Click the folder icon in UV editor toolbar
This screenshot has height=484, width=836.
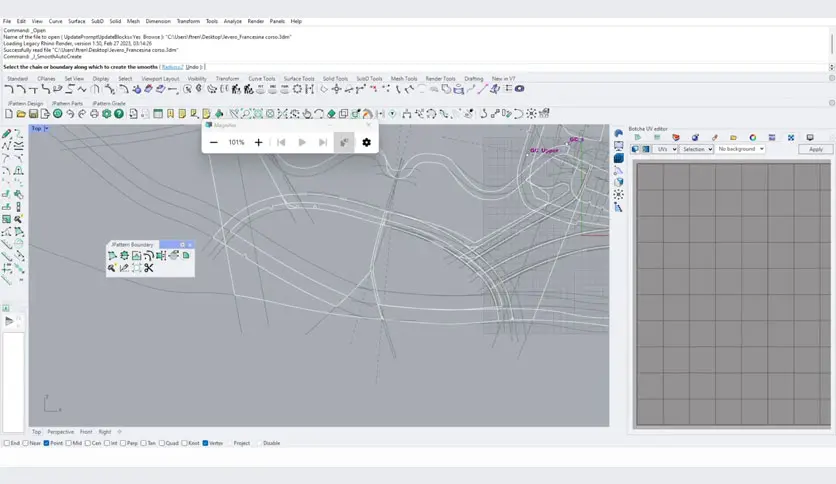(x=733, y=138)
